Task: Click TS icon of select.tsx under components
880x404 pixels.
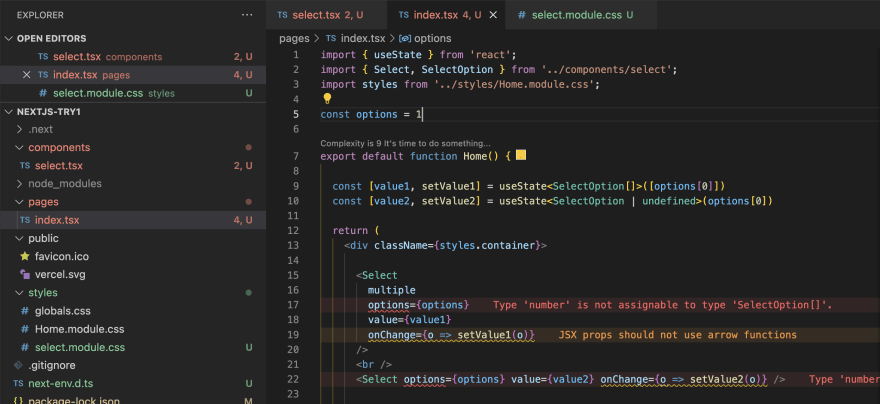Action: 25,166
